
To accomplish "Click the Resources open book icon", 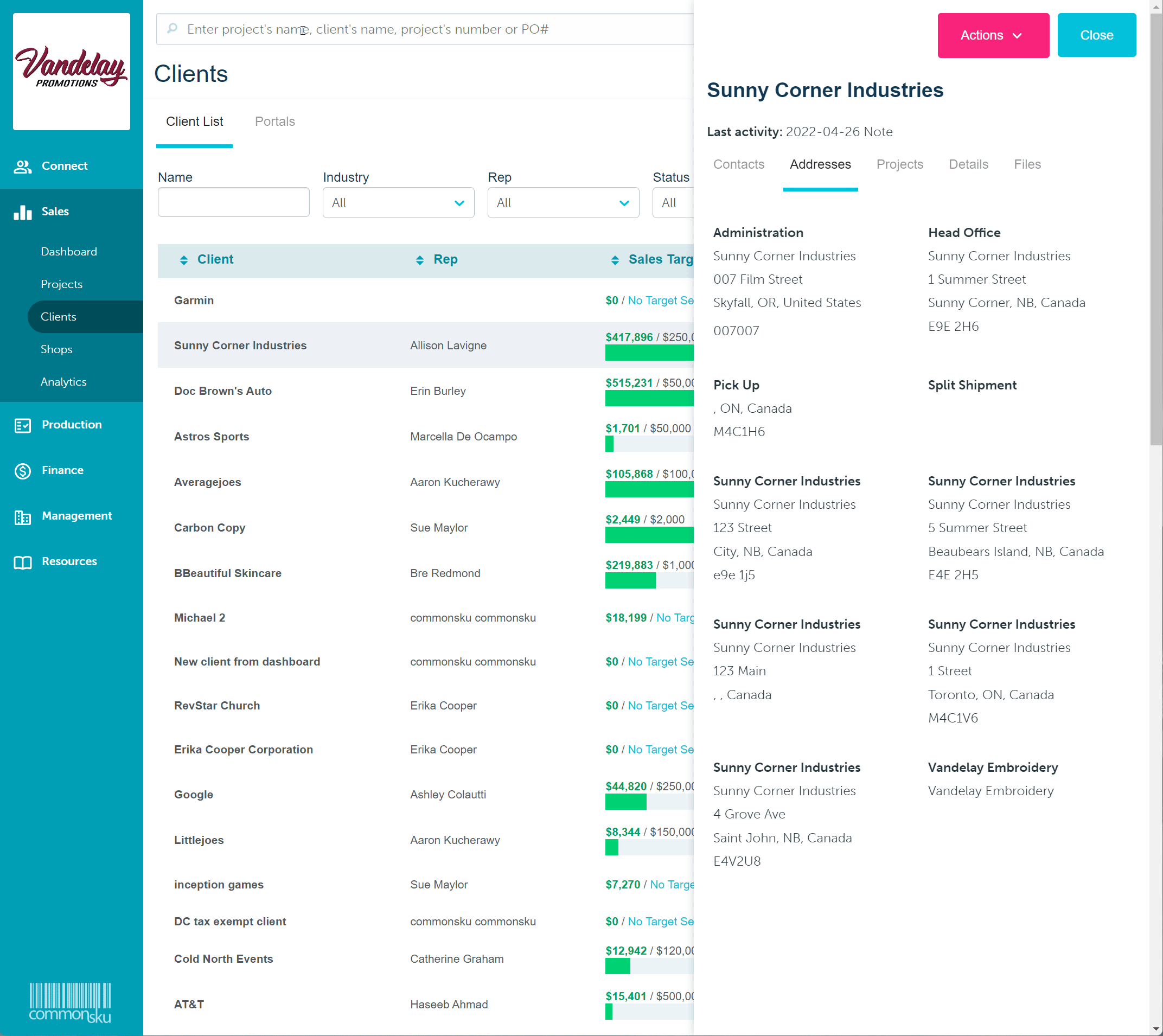I will pyautogui.click(x=23, y=562).
